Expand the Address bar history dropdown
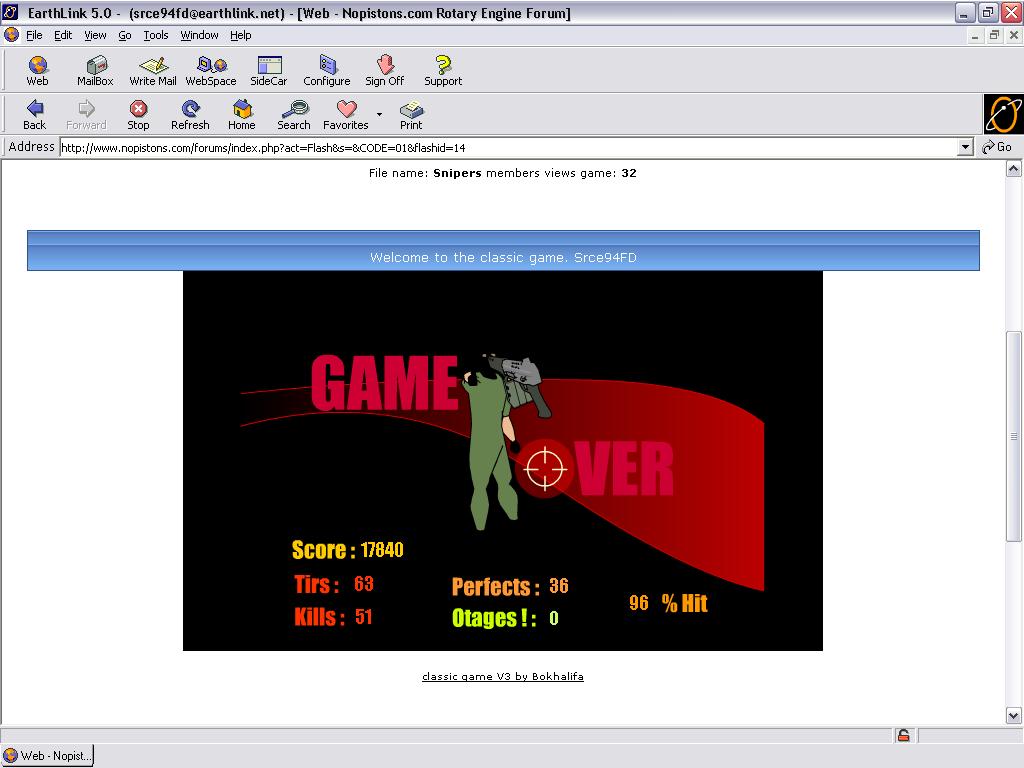The width and height of the screenshot is (1024, 768). tap(965, 147)
